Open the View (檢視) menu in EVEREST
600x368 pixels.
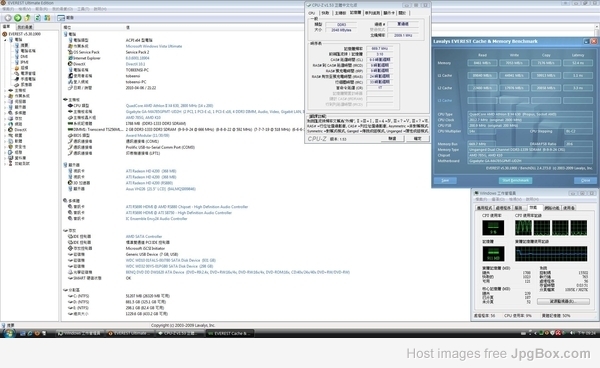pos(24,9)
